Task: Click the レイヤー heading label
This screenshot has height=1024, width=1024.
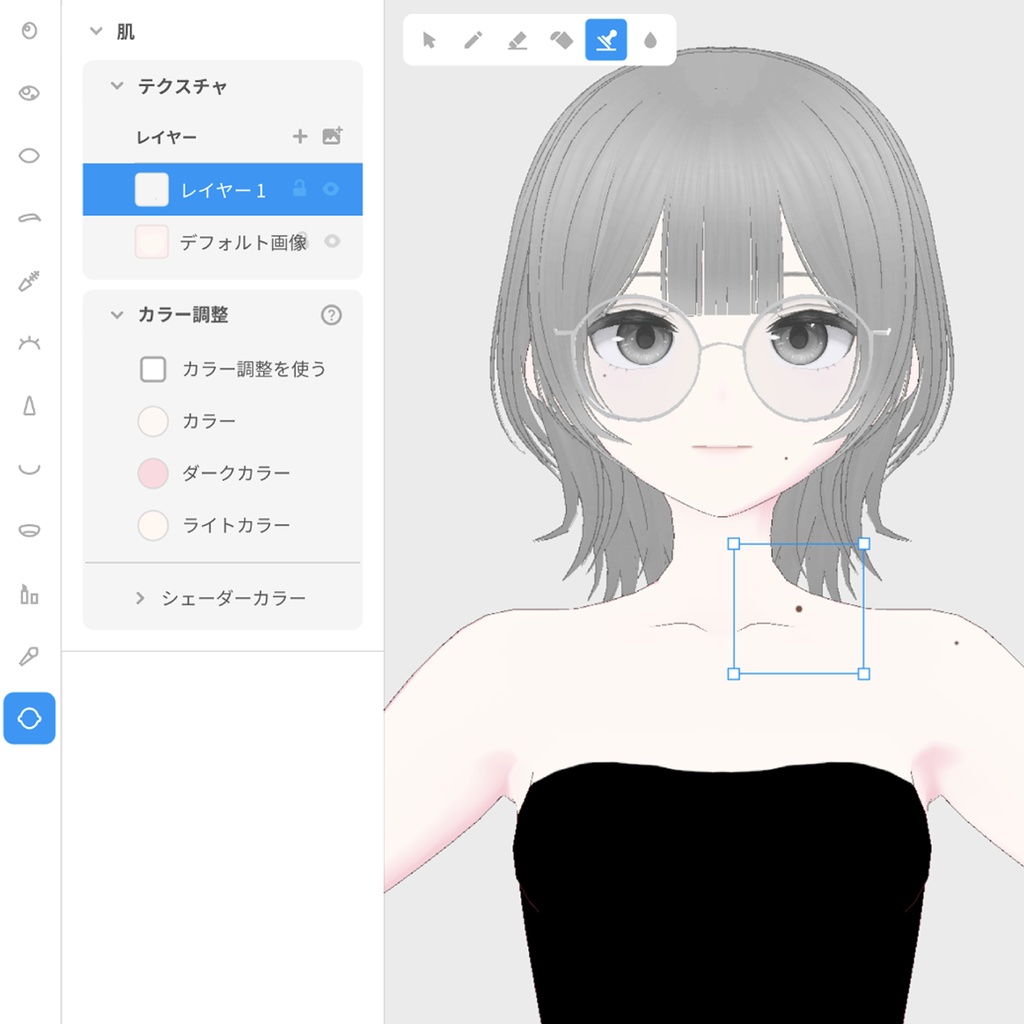Action: (x=166, y=138)
